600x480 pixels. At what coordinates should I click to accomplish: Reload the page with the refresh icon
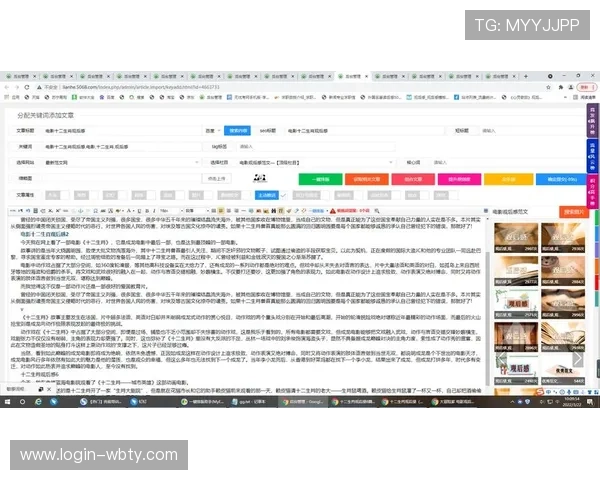click(x=27, y=87)
